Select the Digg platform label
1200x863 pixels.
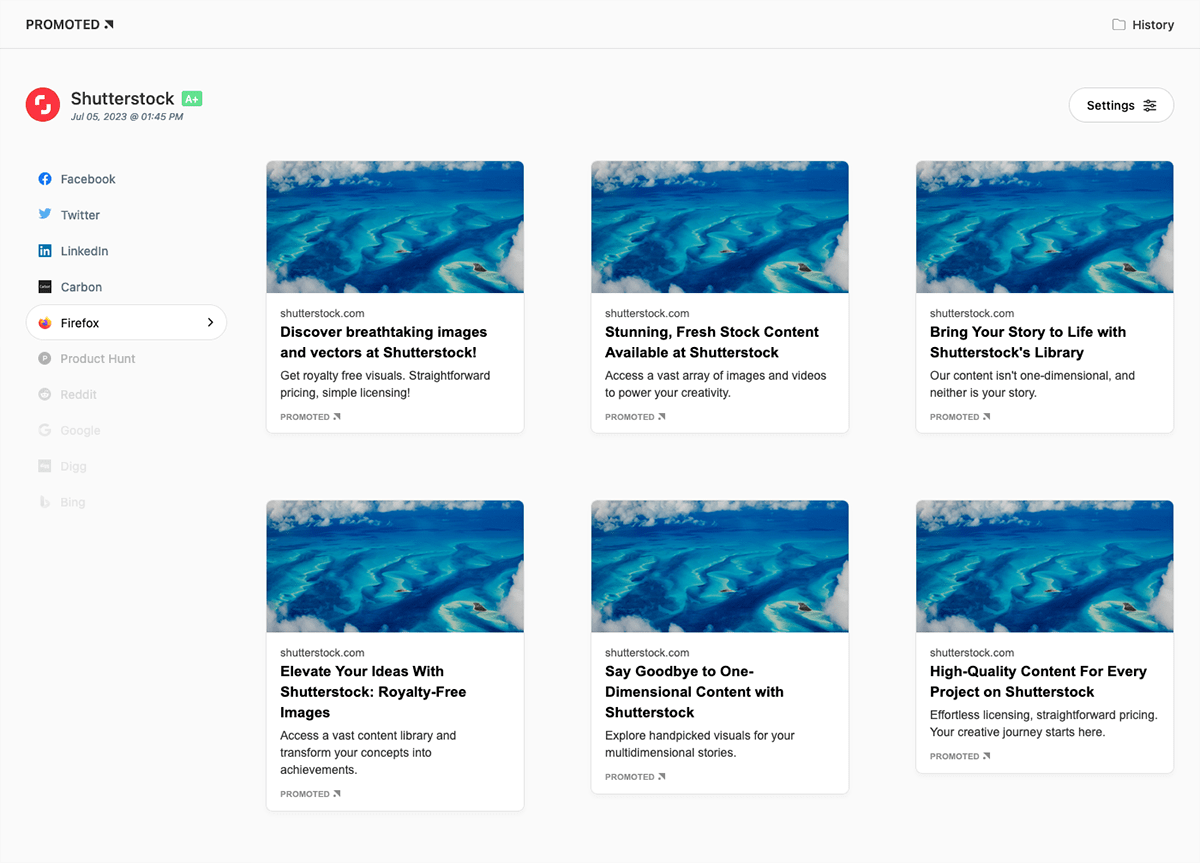[74, 466]
